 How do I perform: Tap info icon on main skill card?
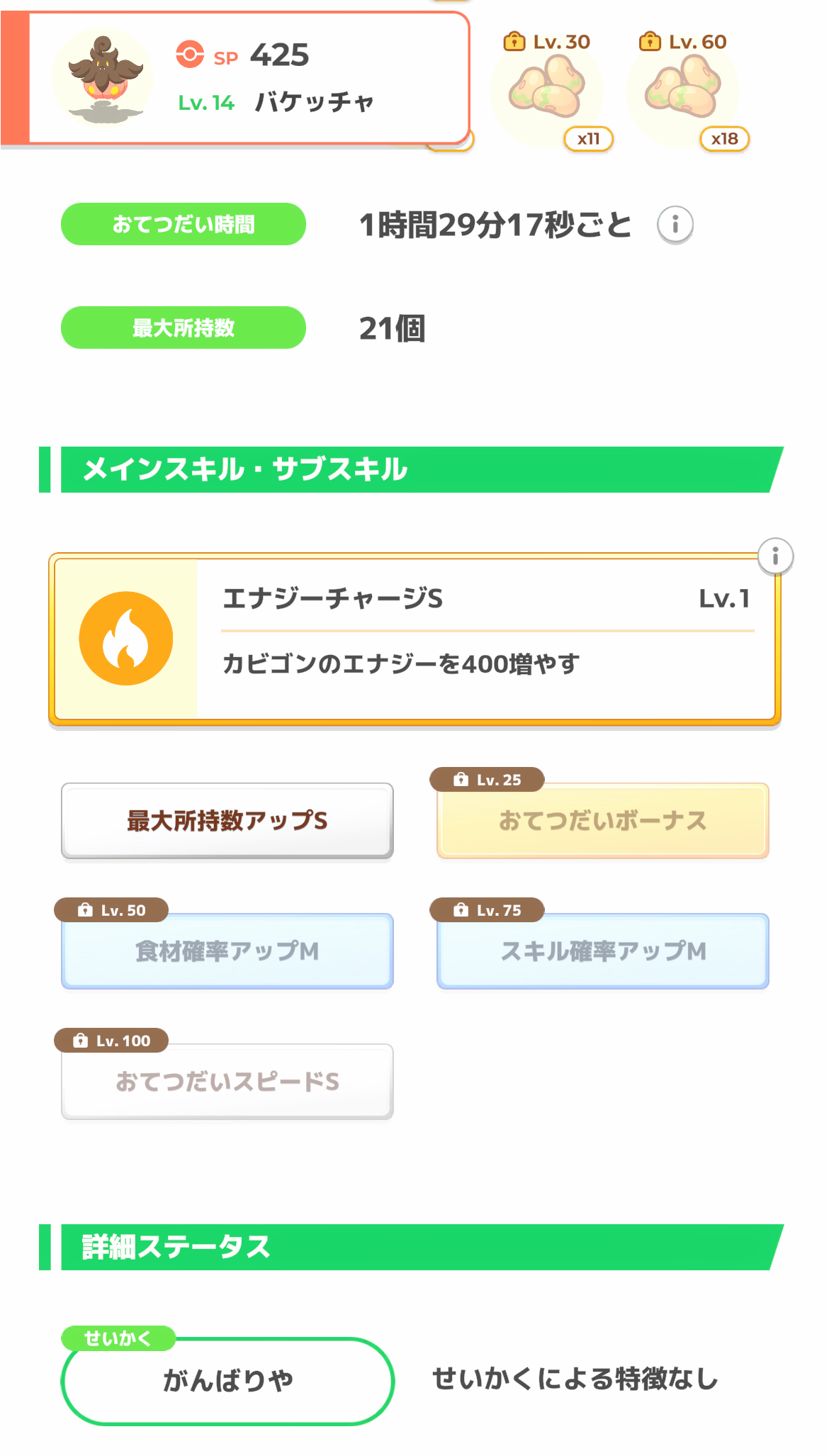(x=775, y=556)
